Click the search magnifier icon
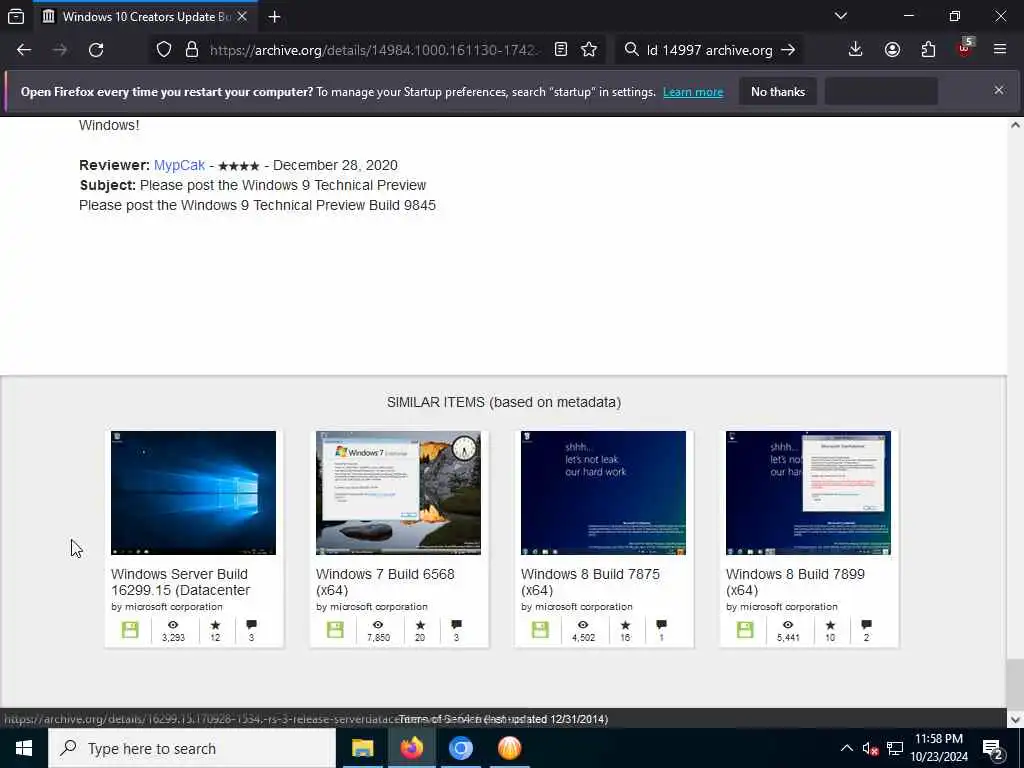Image resolution: width=1024 pixels, height=768 pixels. click(x=632, y=50)
